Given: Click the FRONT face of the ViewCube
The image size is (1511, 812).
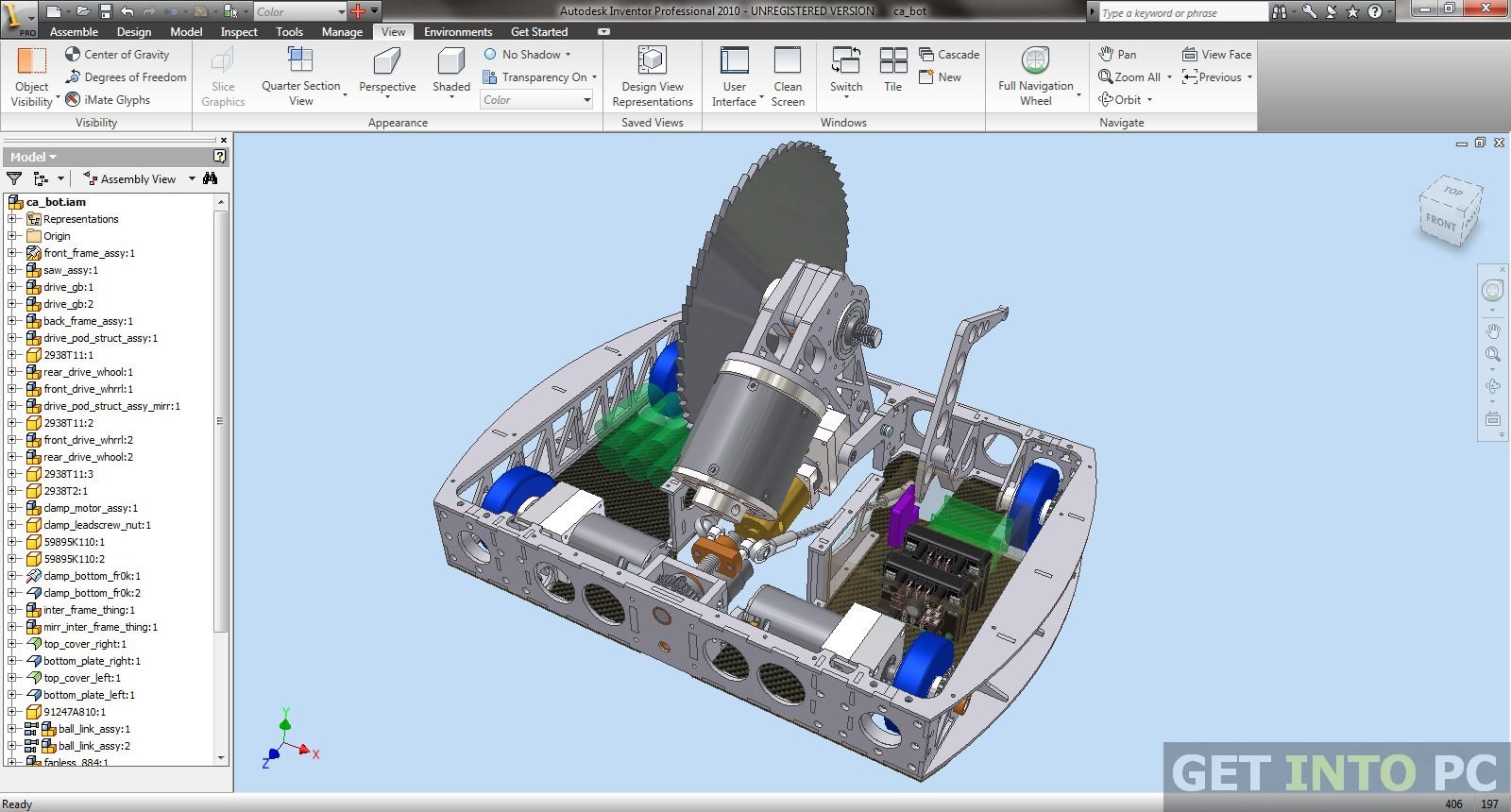Looking at the screenshot, I should coord(1440,223).
